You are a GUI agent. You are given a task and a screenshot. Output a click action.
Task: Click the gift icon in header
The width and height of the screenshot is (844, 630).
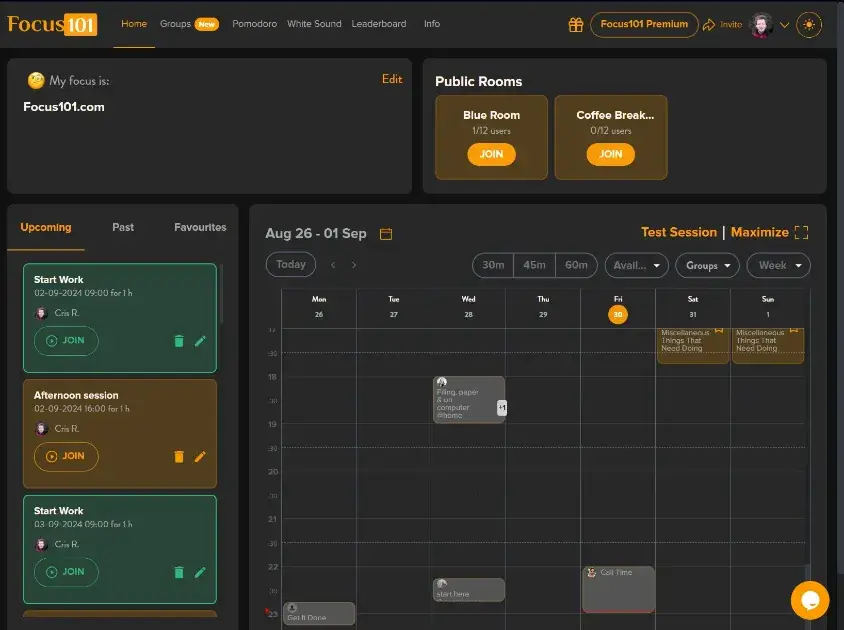[x=575, y=25]
